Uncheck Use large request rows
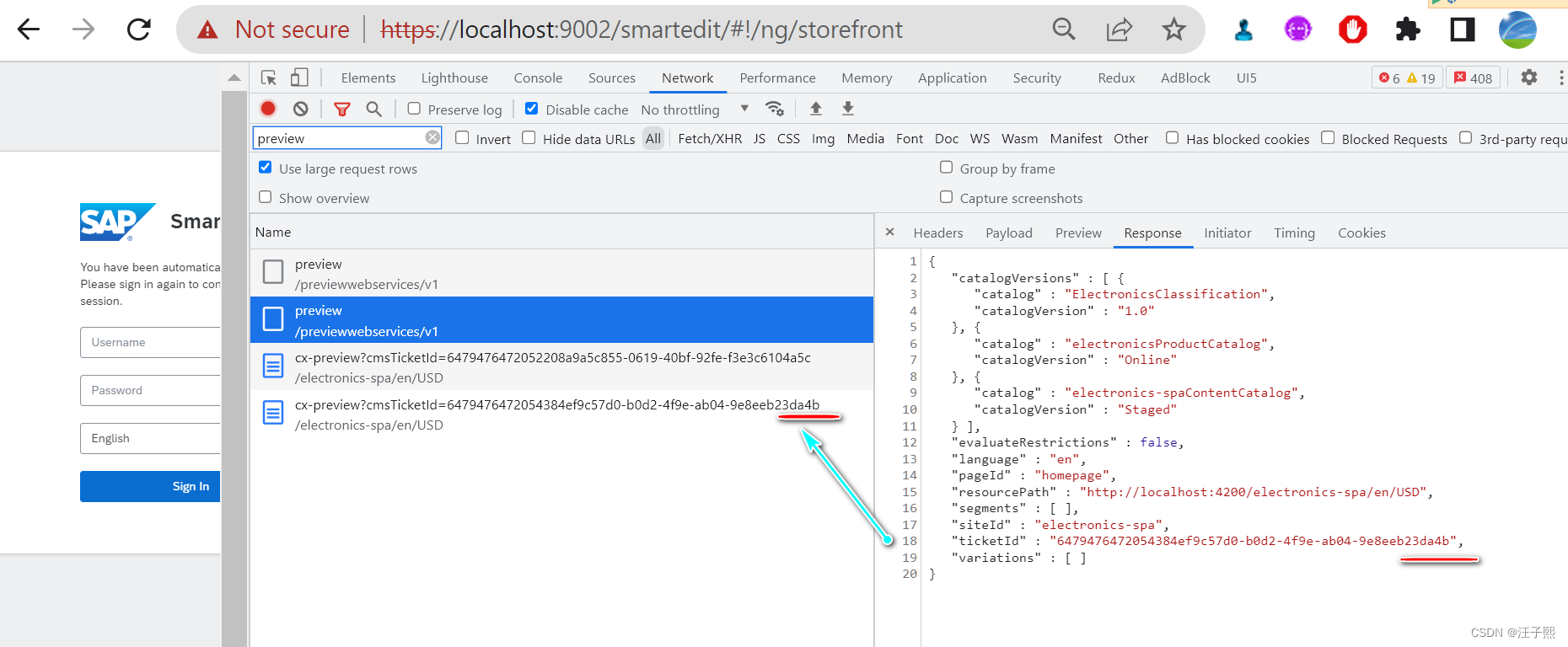 (266, 168)
